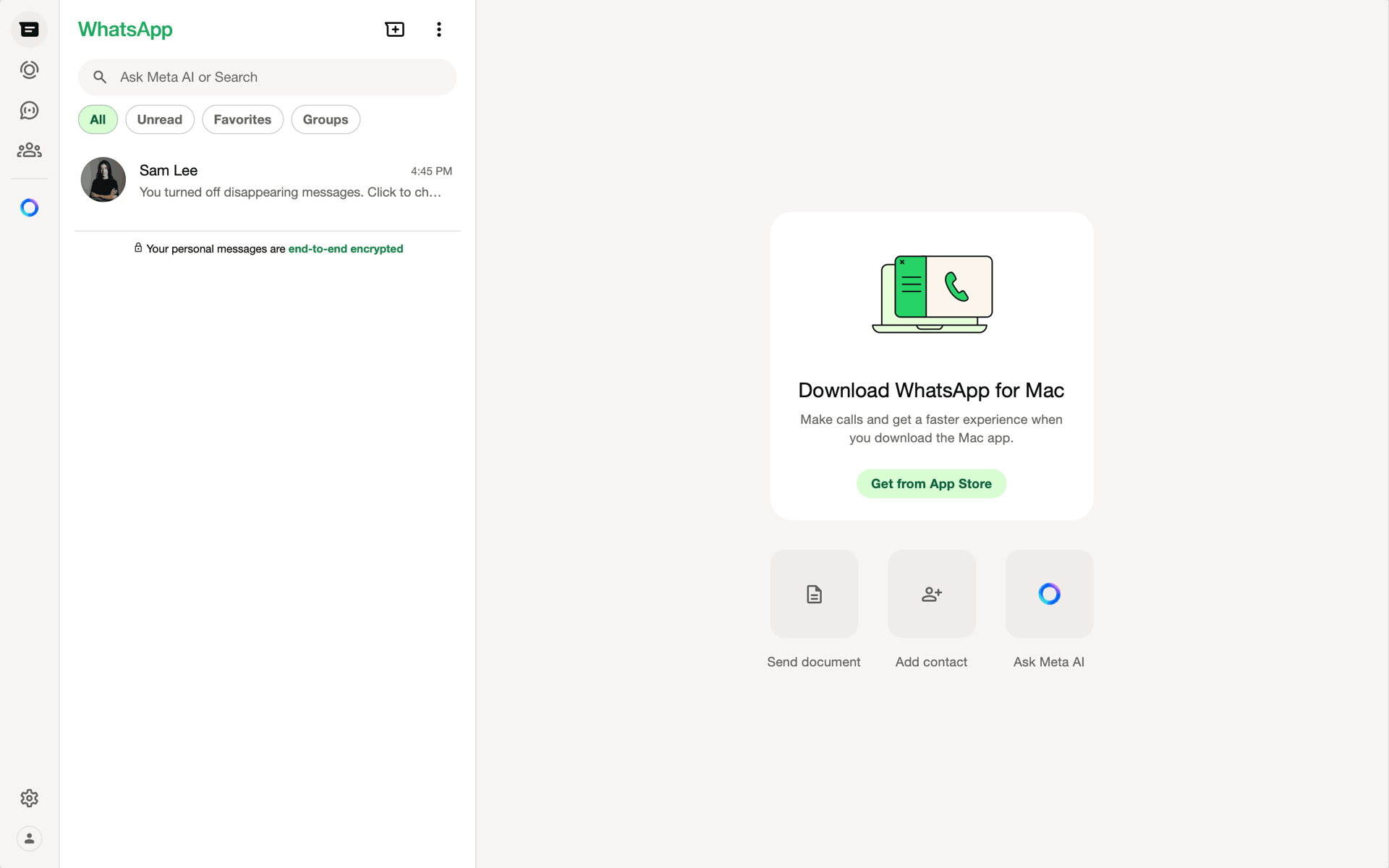Click the Ask Meta AI tile icon

1049,594
